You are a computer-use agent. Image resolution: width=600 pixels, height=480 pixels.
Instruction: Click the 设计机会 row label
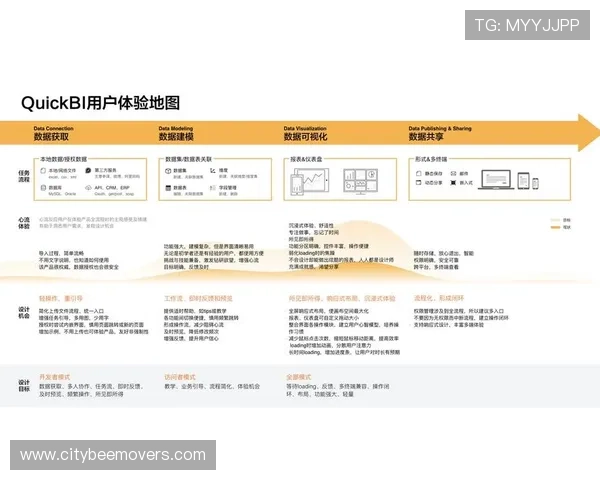pyautogui.click(x=24, y=312)
